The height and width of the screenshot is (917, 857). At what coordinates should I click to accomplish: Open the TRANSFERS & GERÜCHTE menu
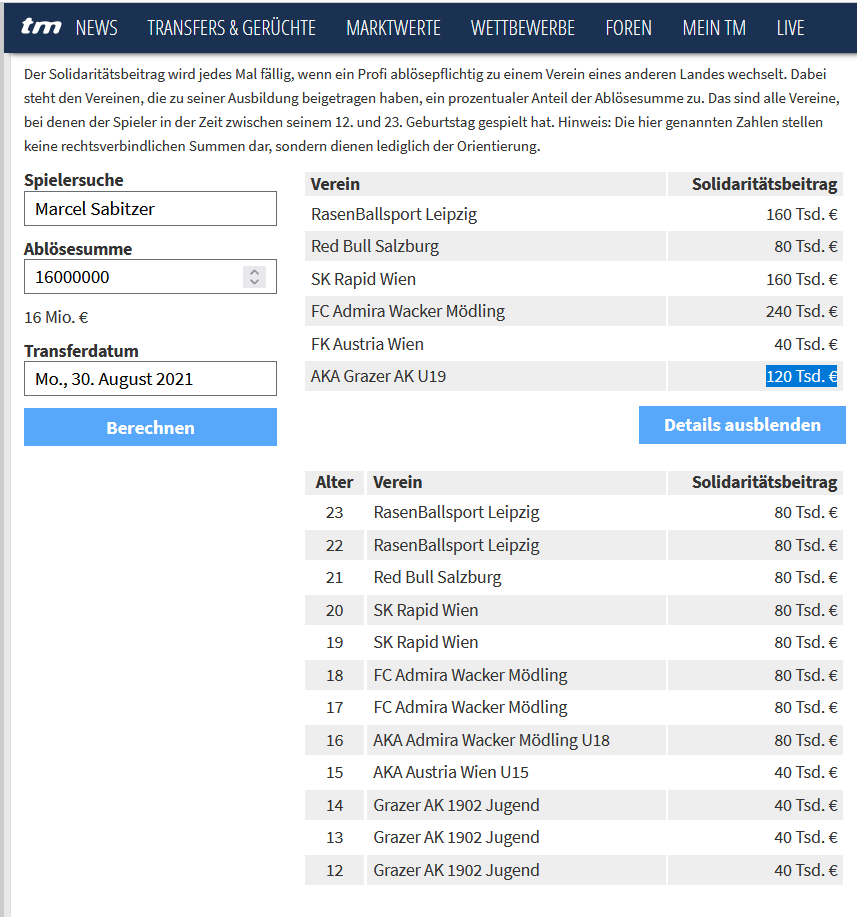232,27
